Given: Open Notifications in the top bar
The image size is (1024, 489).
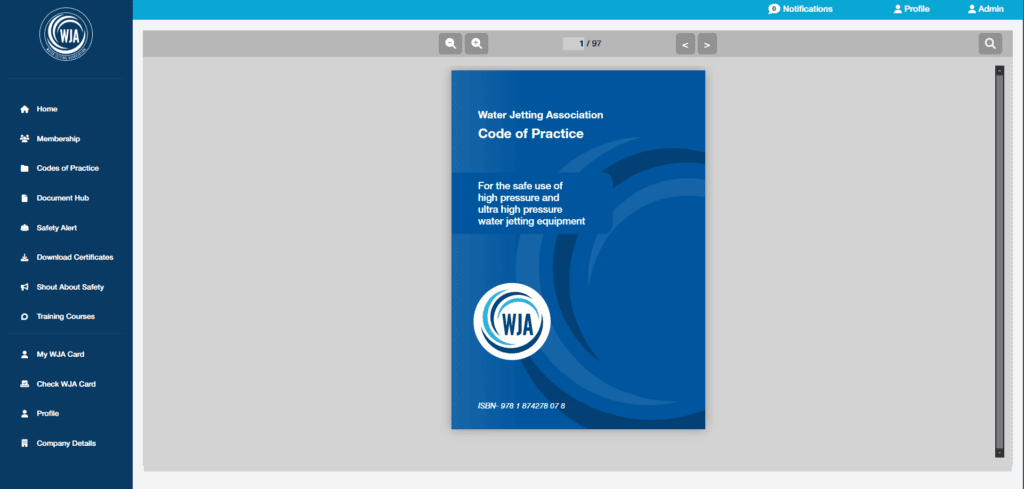Looking at the screenshot, I should (800, 9).
